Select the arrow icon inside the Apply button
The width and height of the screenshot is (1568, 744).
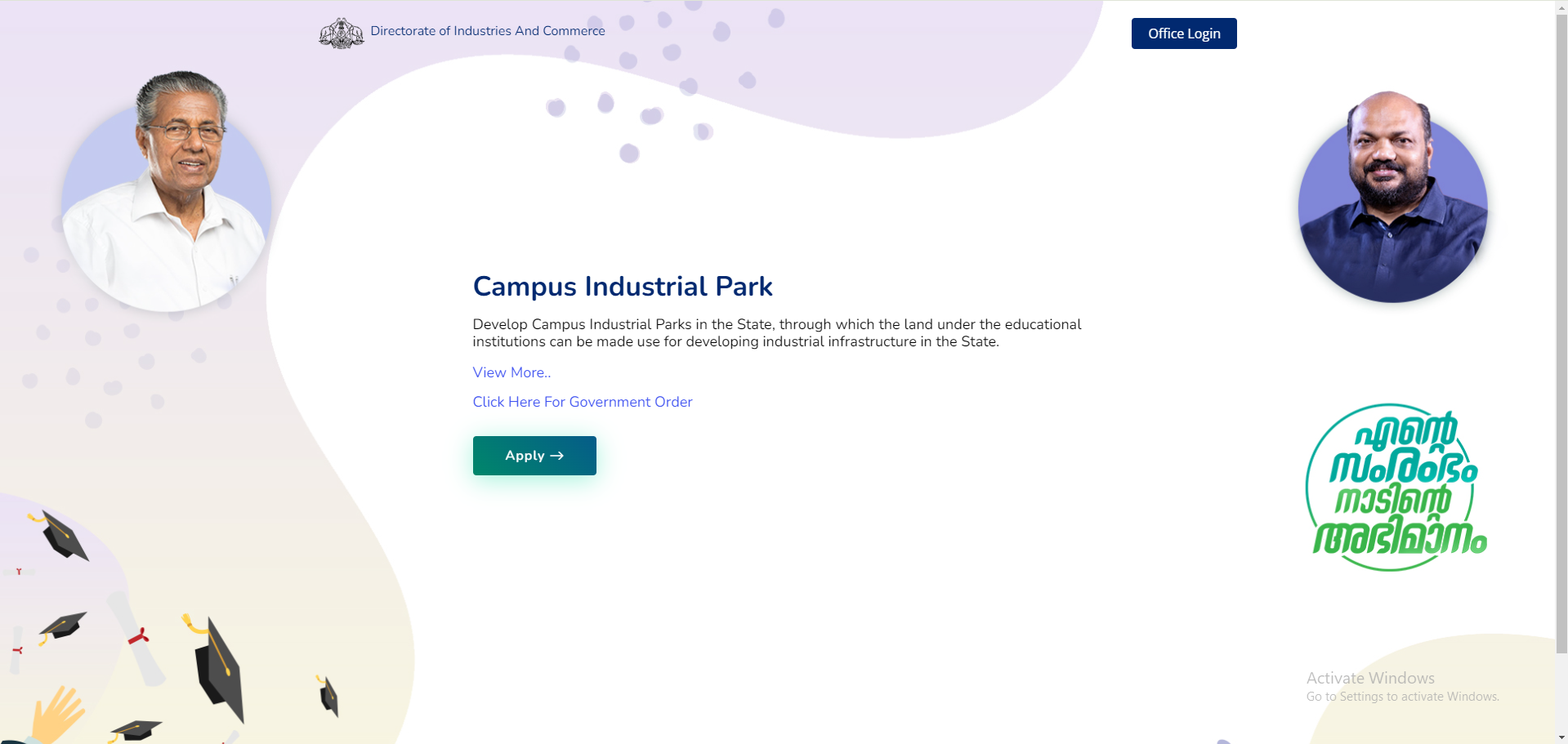click(x=558, y=456)
